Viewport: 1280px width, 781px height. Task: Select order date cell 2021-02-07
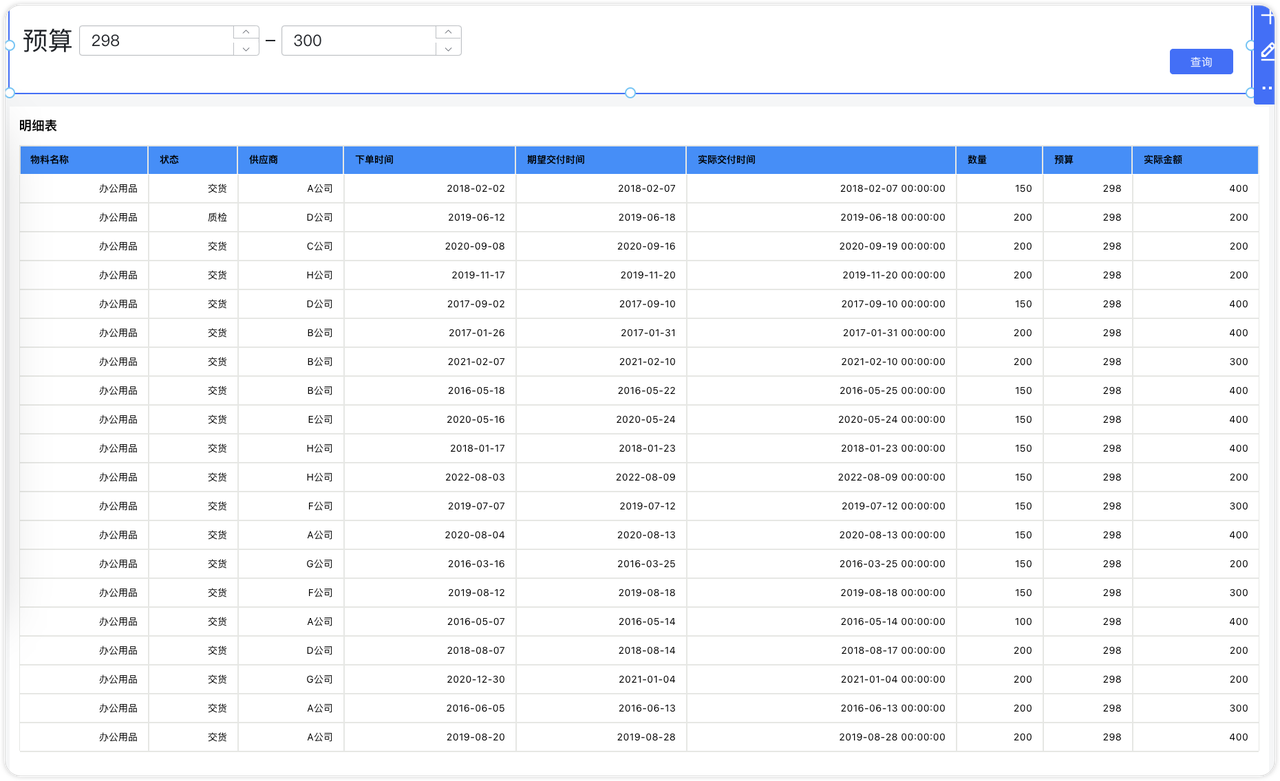tap(430, 362)
